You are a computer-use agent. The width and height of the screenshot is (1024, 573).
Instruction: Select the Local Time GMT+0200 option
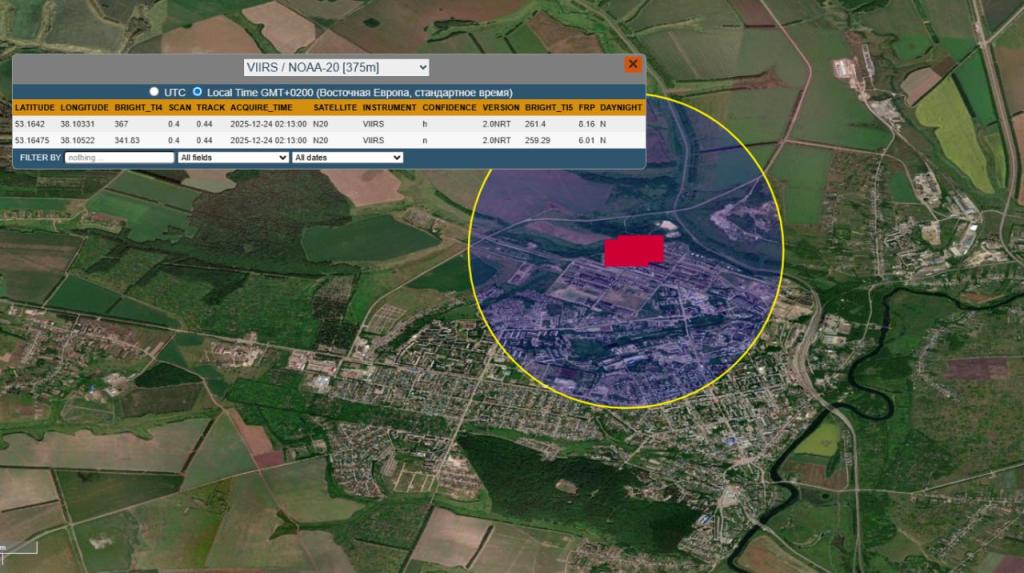pyautogui.click(x=197, y=91)
